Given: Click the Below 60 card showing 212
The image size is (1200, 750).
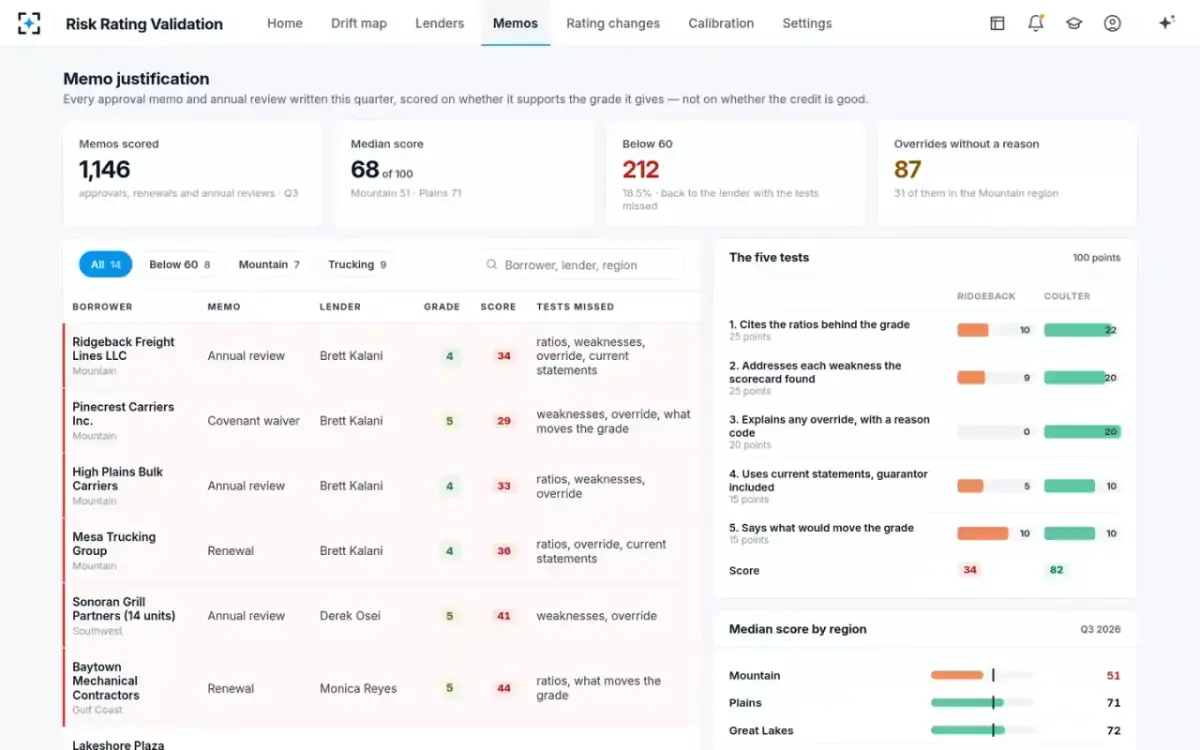Looking at the screenshot, I should [736, 174].
